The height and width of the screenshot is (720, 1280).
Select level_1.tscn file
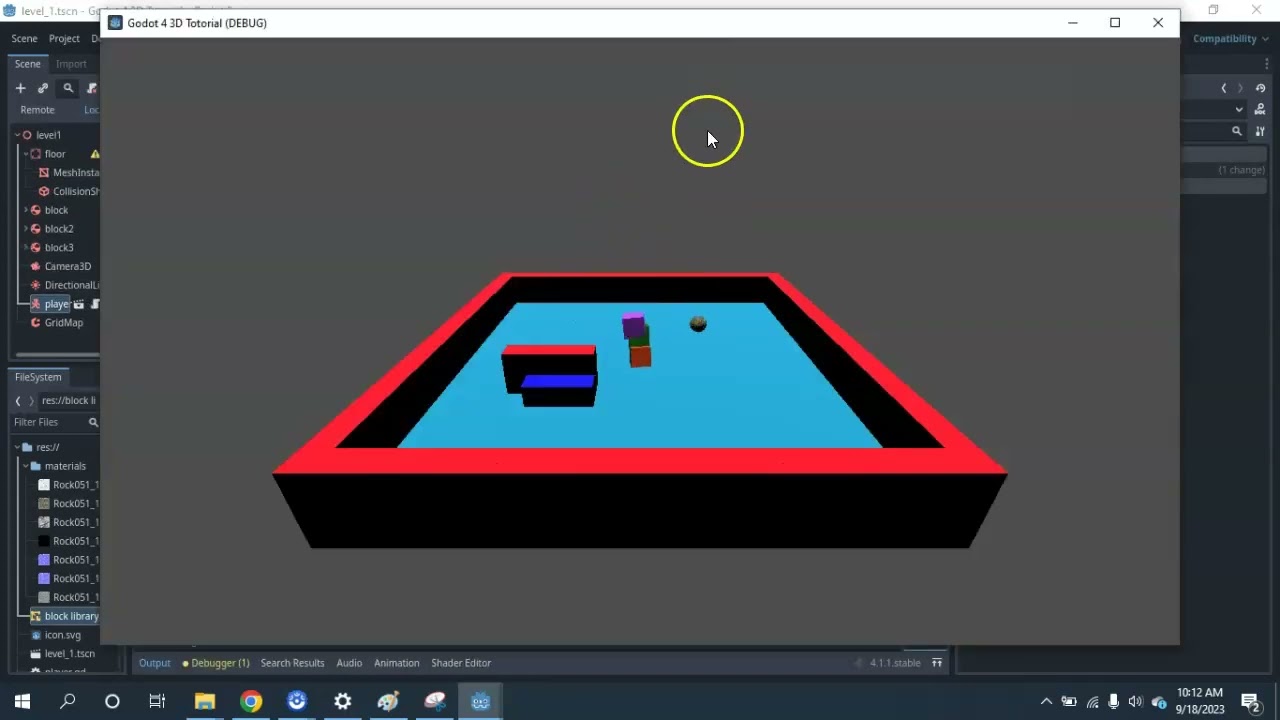coord(62,654)
